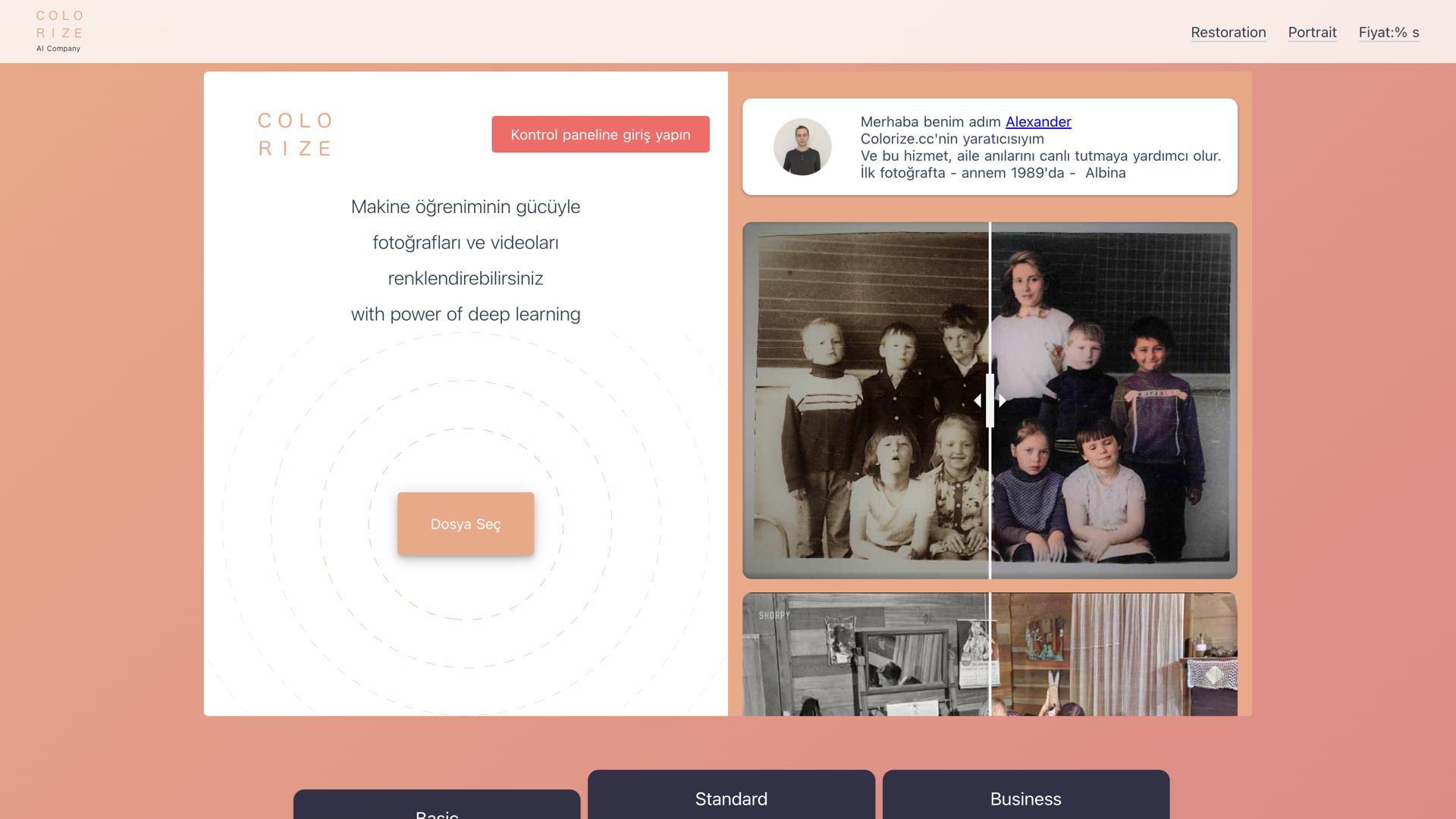Click the Colorize logo in the header
Screen dimensions: 1456x819
tap(59, 31)
